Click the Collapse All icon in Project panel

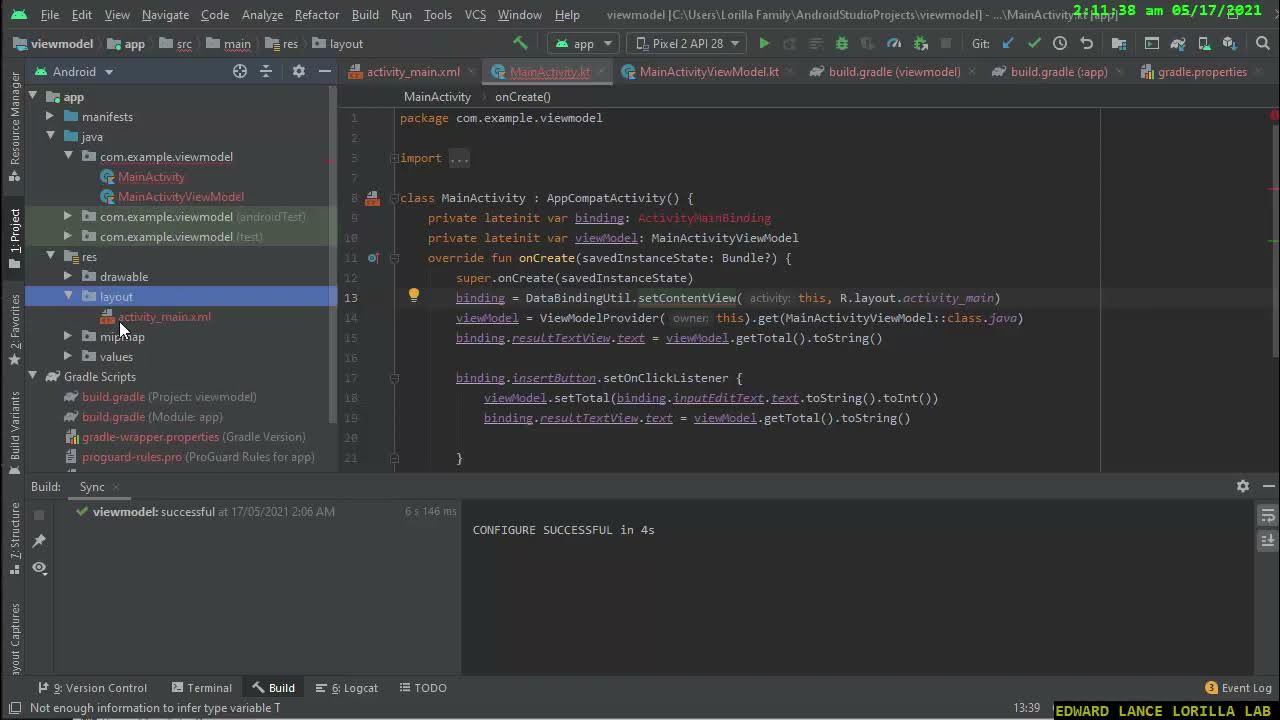point(266,71)
